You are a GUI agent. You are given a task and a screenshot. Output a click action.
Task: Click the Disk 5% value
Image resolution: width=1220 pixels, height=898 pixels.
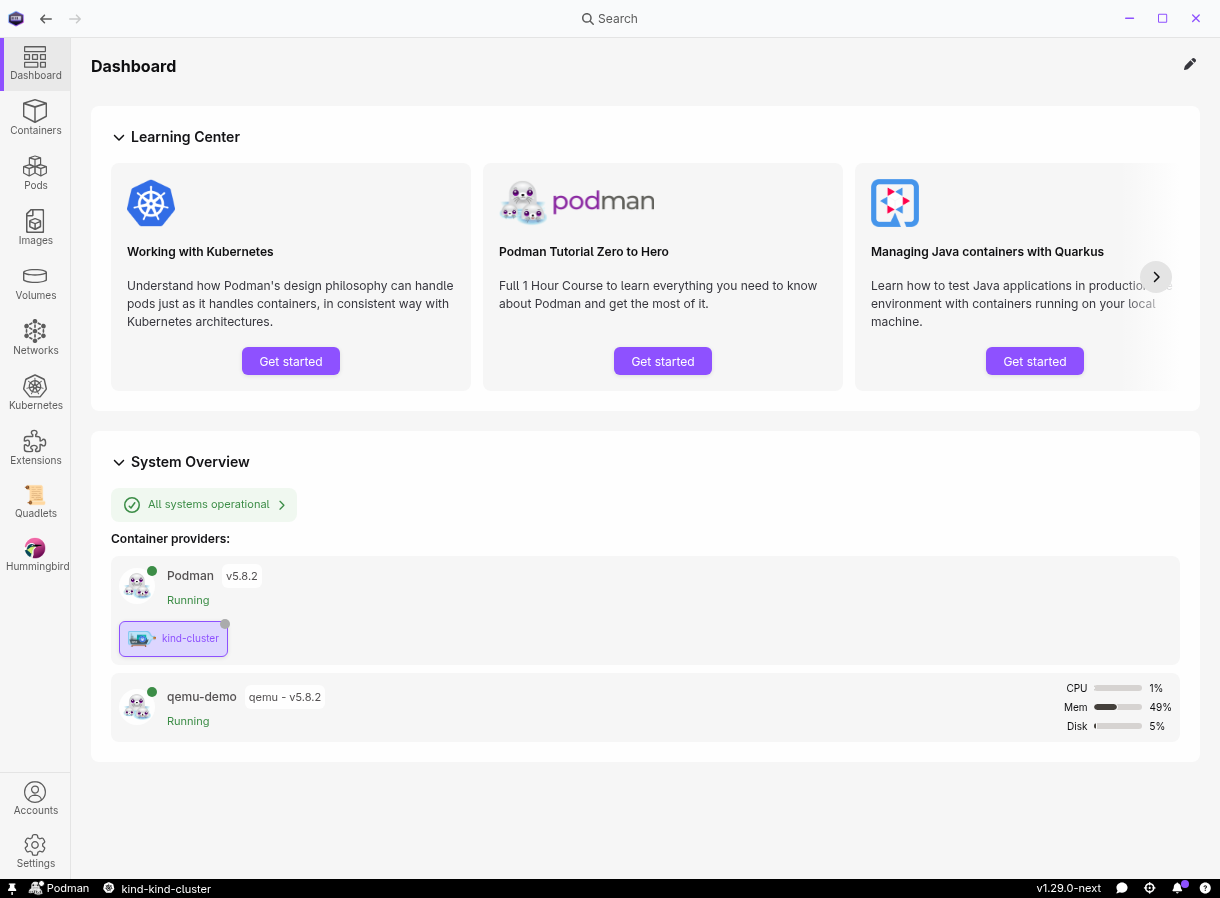click(x=1157, y=726)
